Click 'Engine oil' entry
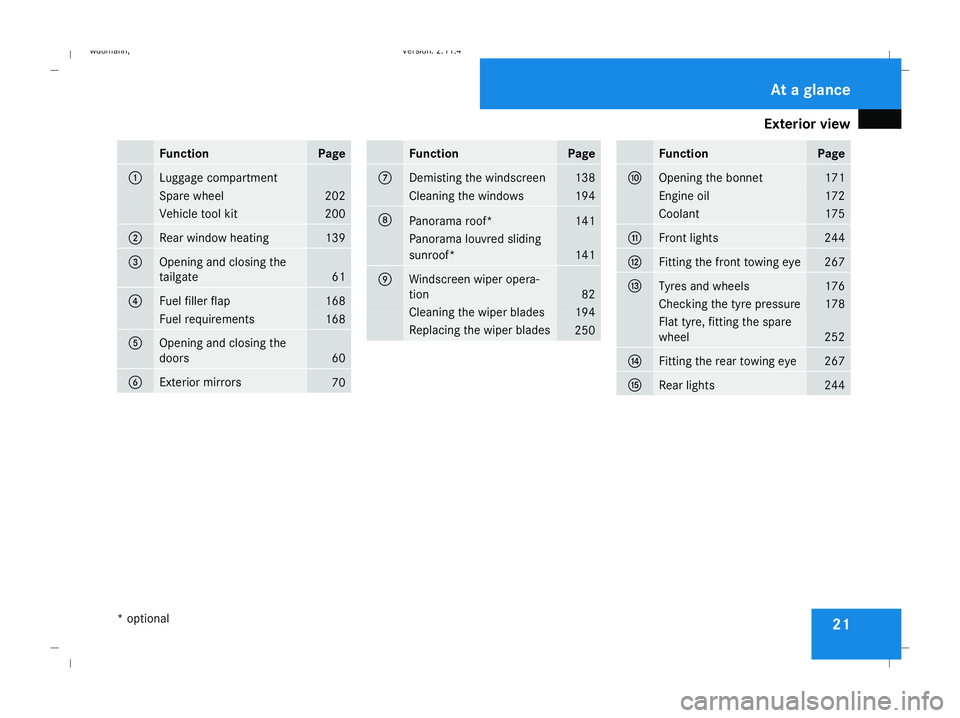960x718 pixels. tap(684, 196)
